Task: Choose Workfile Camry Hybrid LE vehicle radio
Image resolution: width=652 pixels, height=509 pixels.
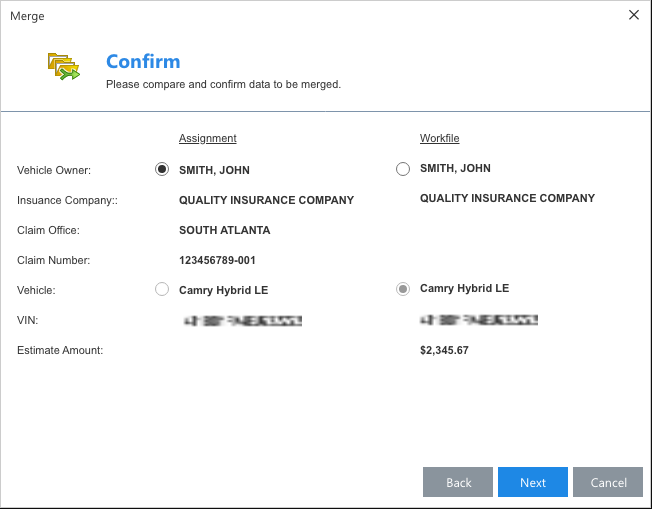Action: point(403,289)
